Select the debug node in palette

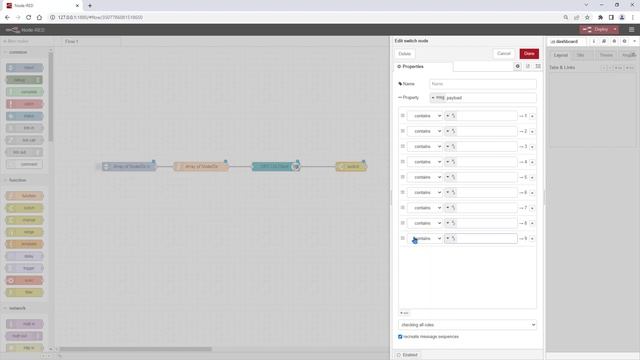click(24, 80)
